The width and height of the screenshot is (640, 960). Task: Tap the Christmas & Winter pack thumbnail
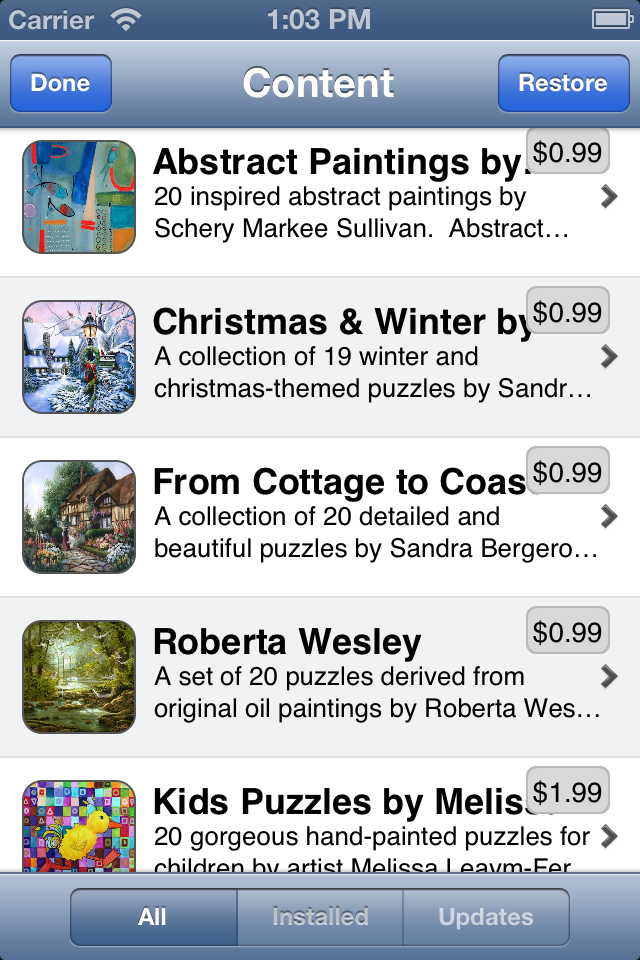click(78, 357)
